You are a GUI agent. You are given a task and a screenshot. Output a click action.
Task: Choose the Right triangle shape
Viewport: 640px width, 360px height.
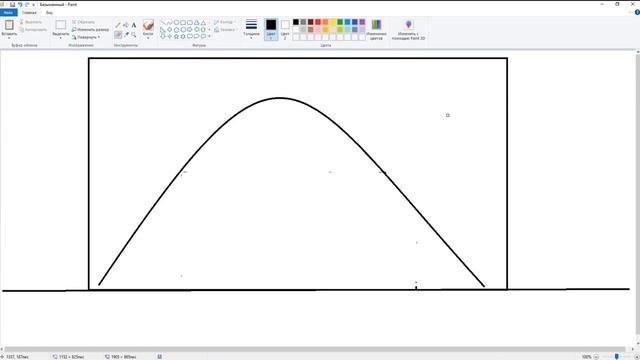point(163,30)
